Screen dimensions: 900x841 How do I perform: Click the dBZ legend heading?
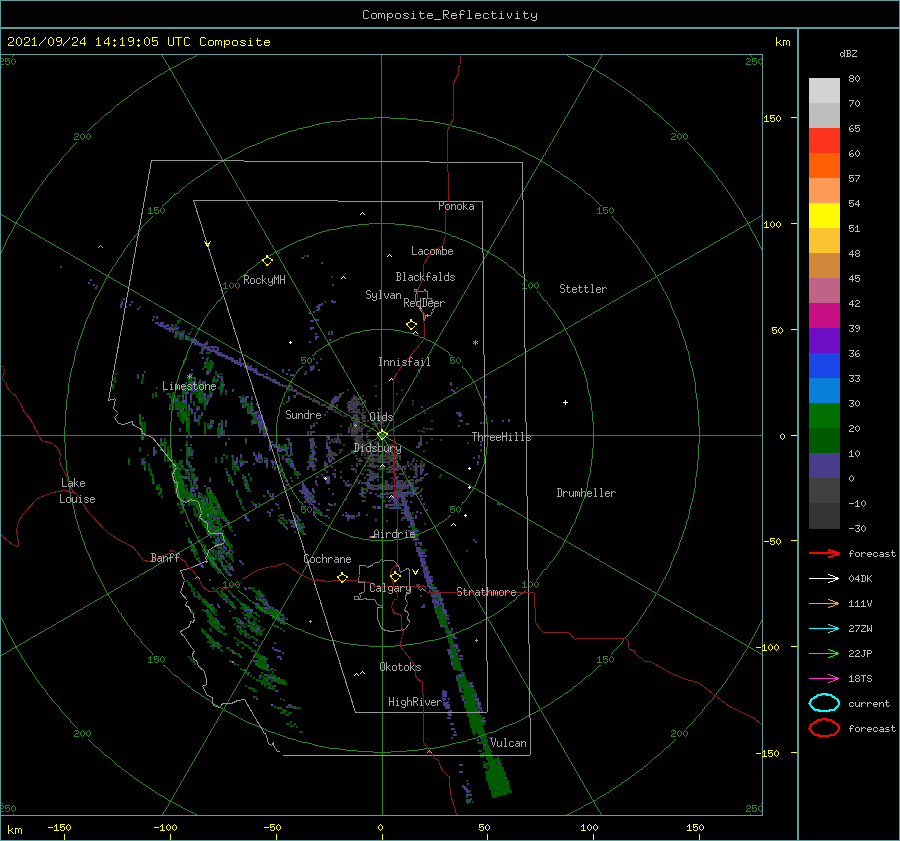(x=848, y=54)
